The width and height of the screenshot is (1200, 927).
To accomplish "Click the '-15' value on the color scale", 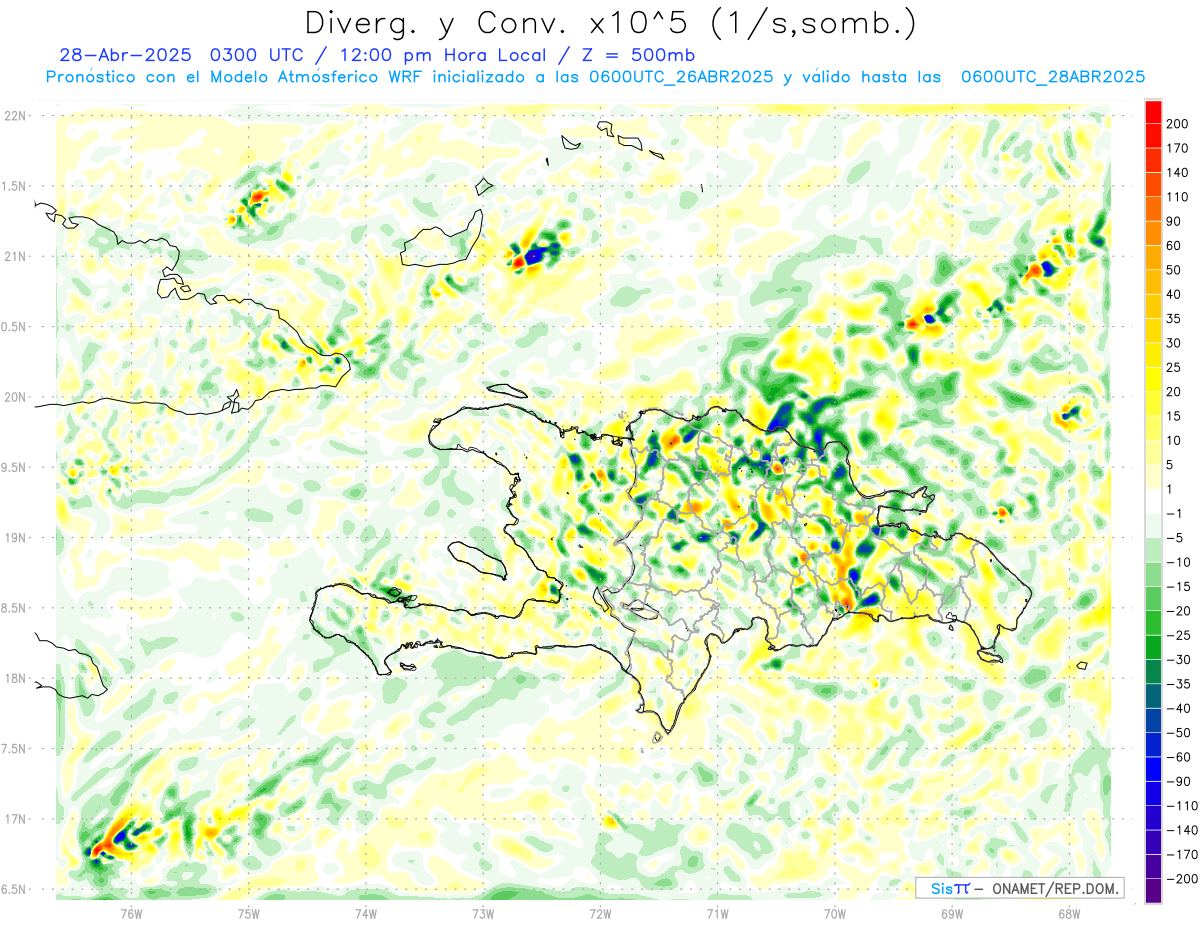I will click(x=1177, y=587).
